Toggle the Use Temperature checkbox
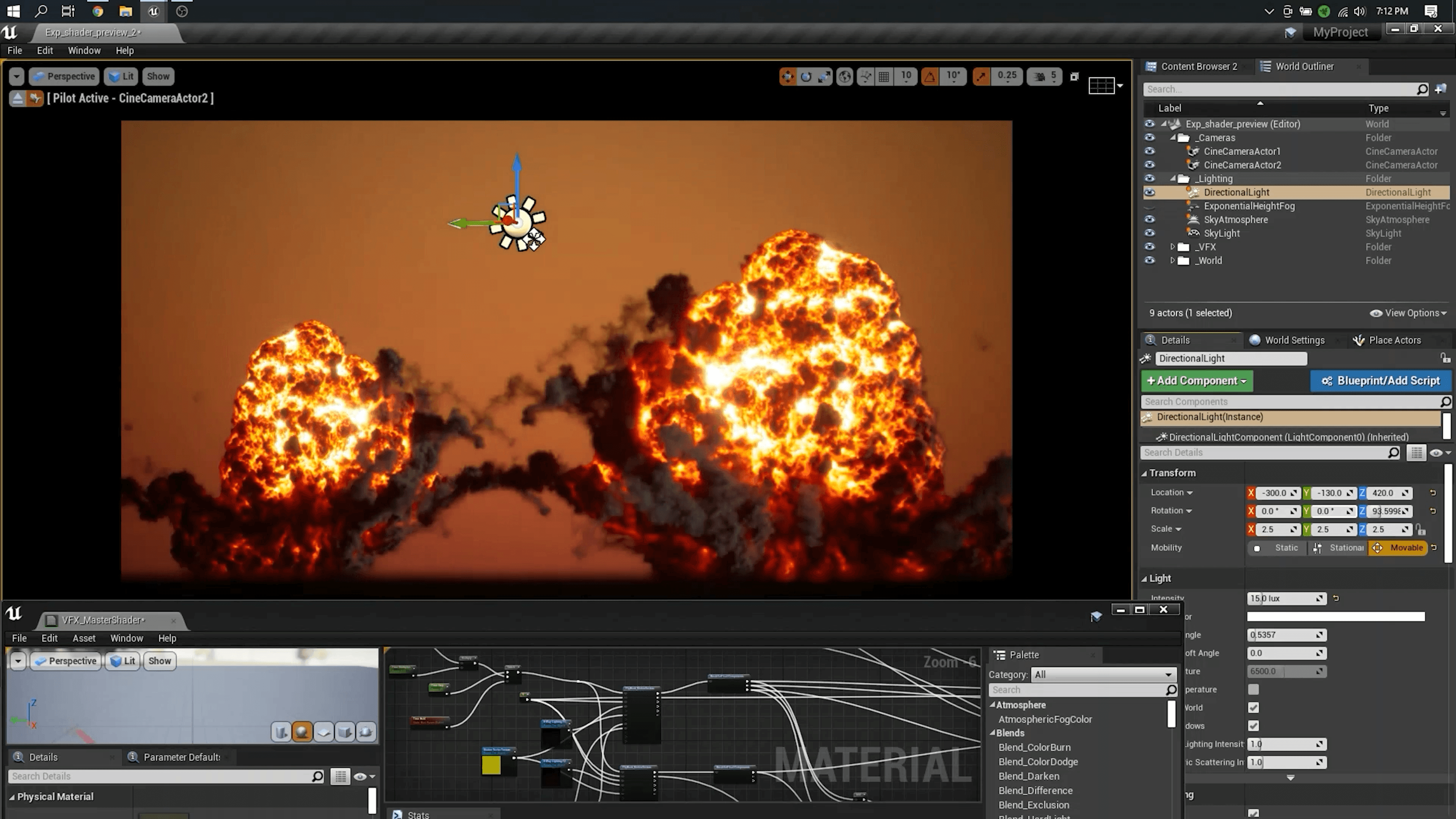The image size is (1456, 819). [x=1253, y=690]
